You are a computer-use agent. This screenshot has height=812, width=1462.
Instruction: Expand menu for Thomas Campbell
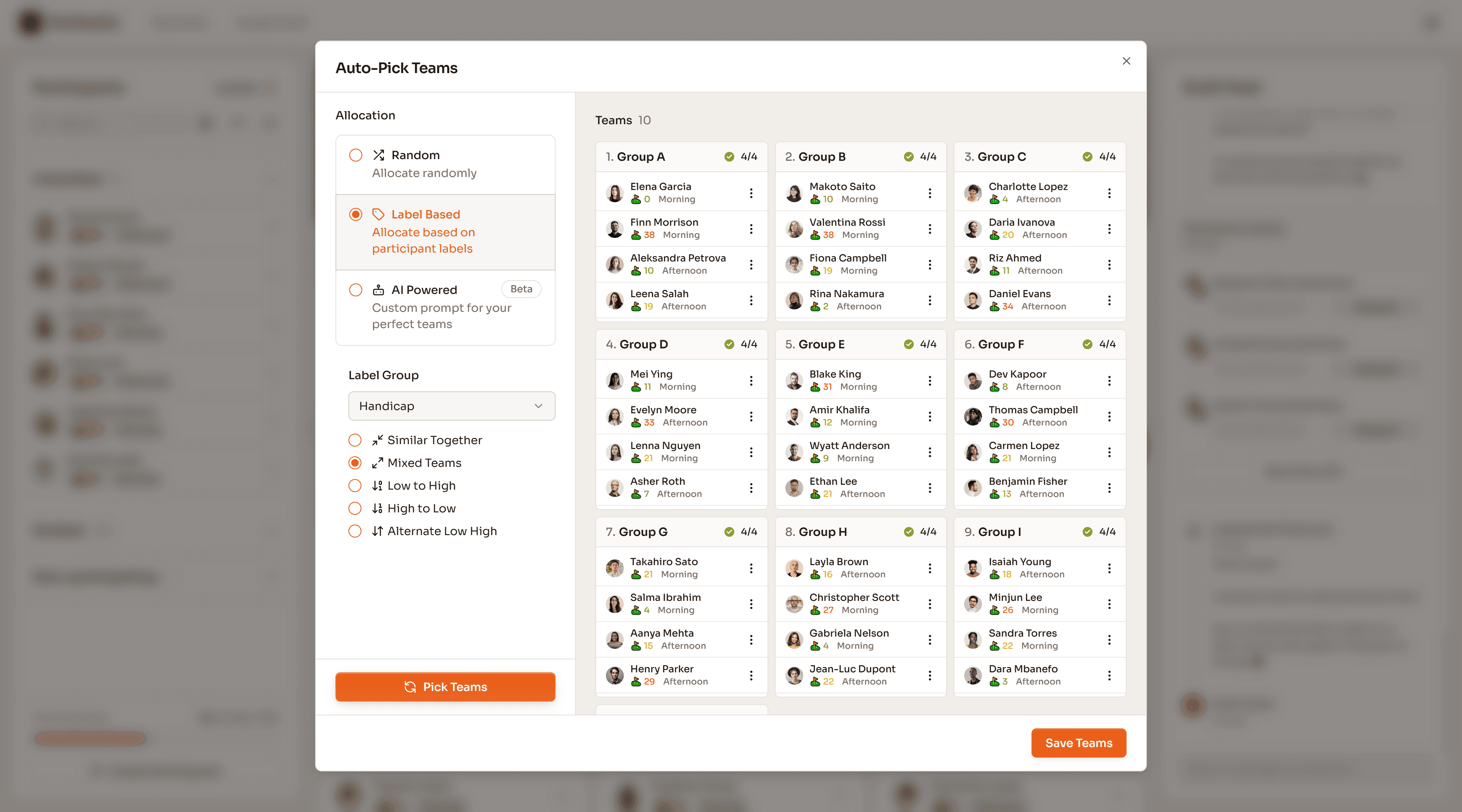(1109, 417)
